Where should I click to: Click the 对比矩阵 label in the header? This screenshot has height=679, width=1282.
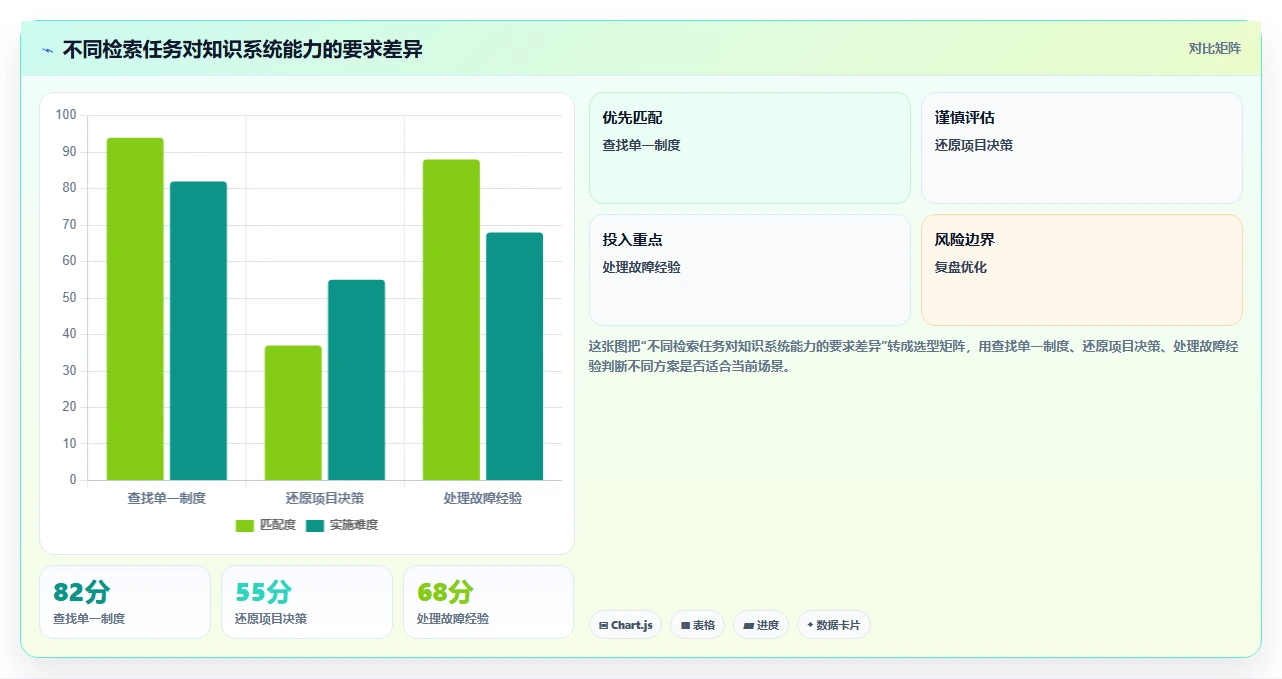(x=1214, y=48)
